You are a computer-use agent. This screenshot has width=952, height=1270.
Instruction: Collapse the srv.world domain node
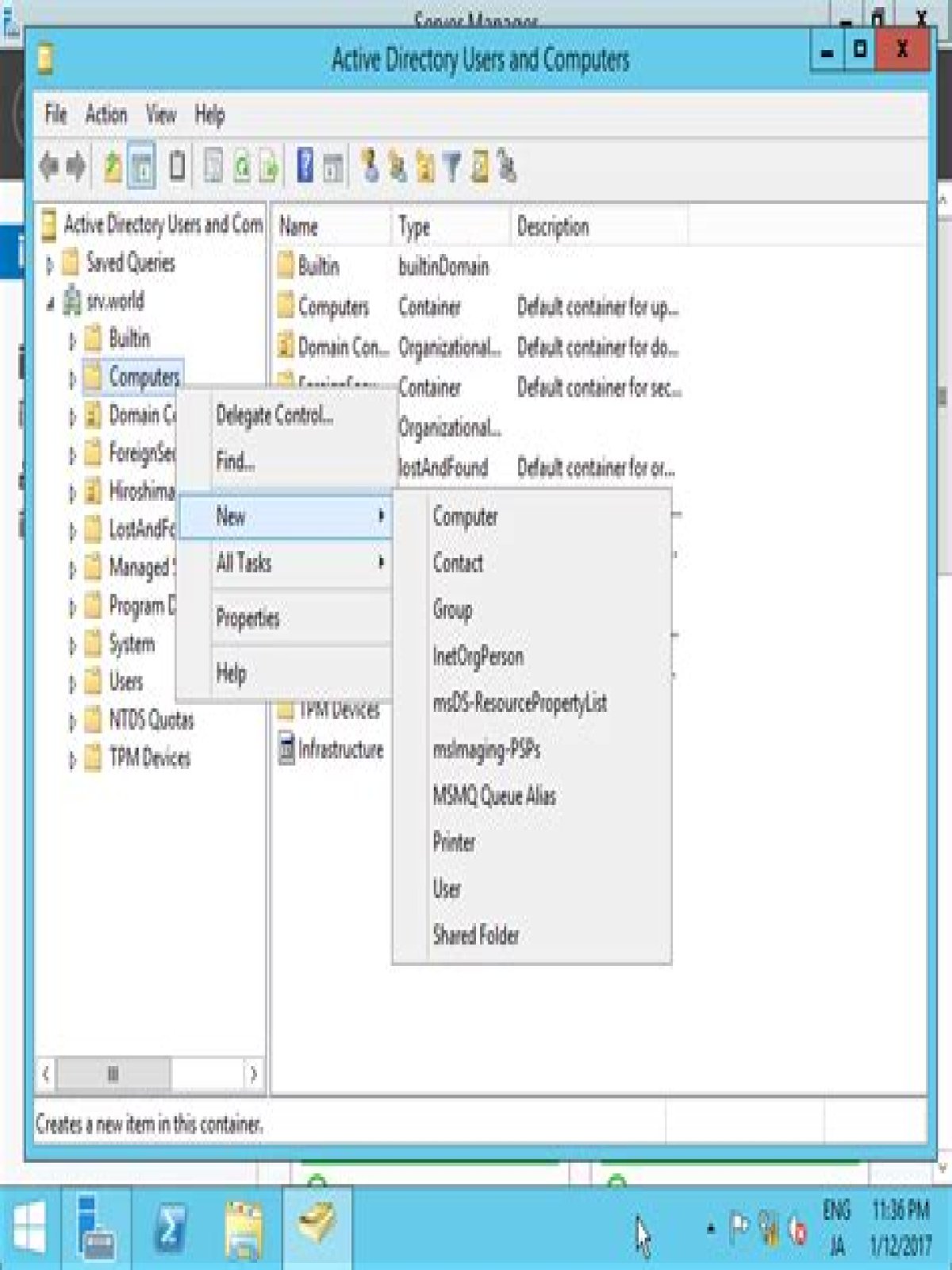tap(49, 302)
